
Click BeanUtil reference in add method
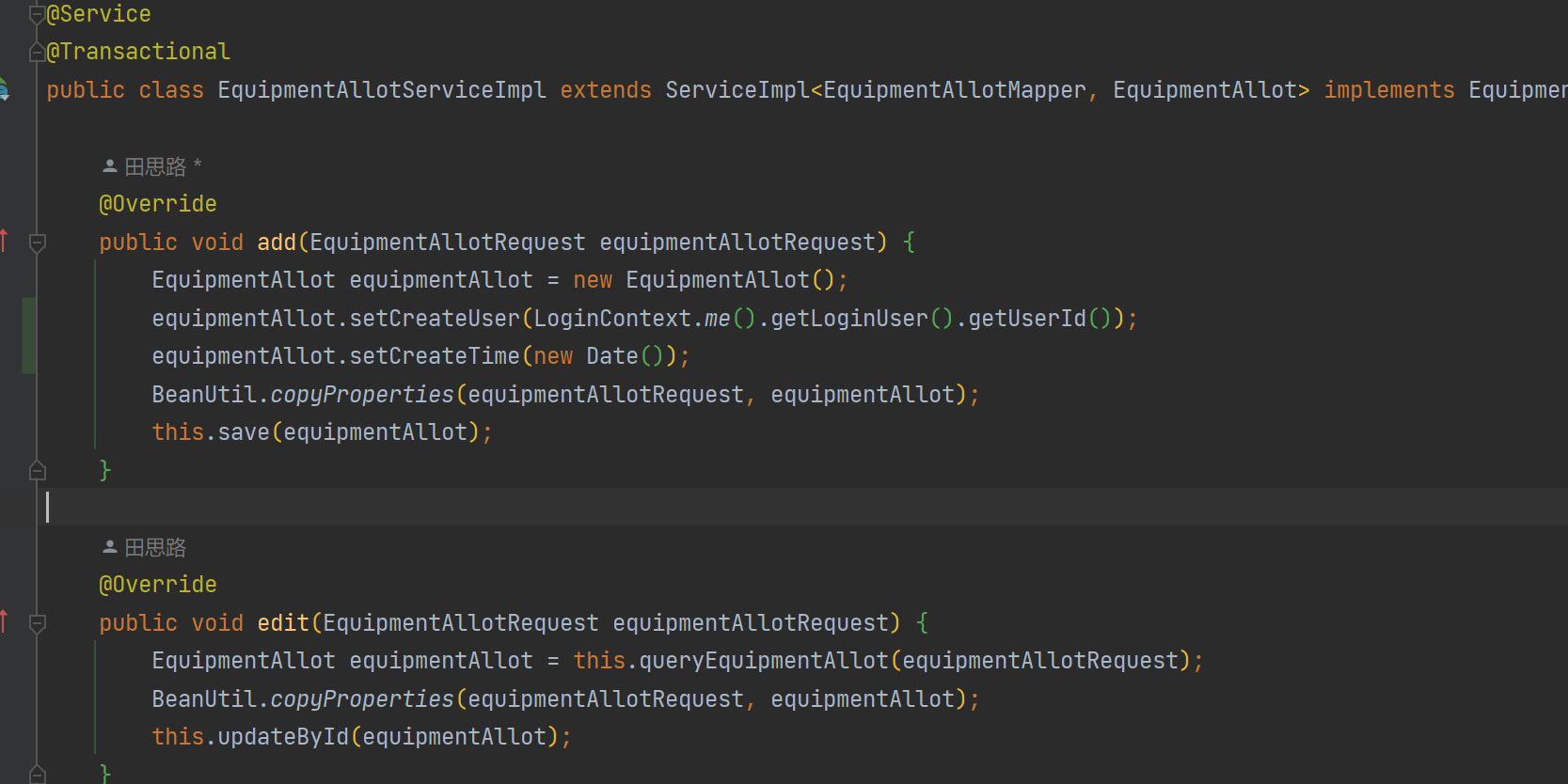(x=204, y=395)
